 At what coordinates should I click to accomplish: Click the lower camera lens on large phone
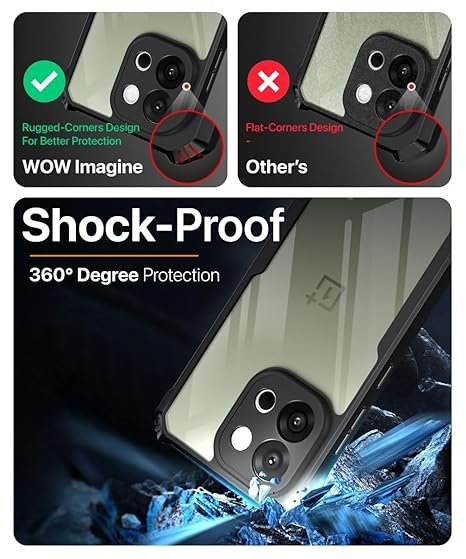pyautogui.click(x=271, y=460)
